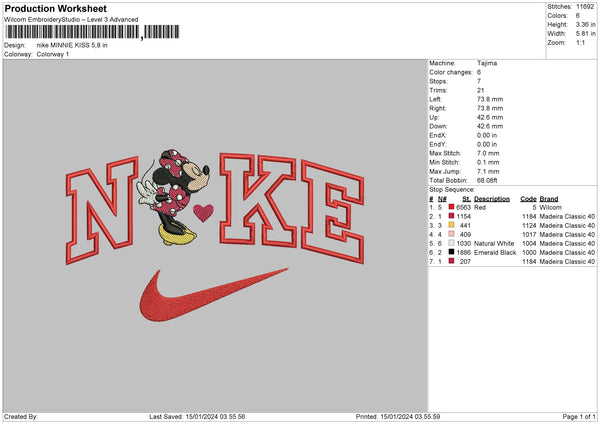600x424 pixels.
Task: Click the red swoosh in the design
Action: pyautogui.click(x=214, y=295)
